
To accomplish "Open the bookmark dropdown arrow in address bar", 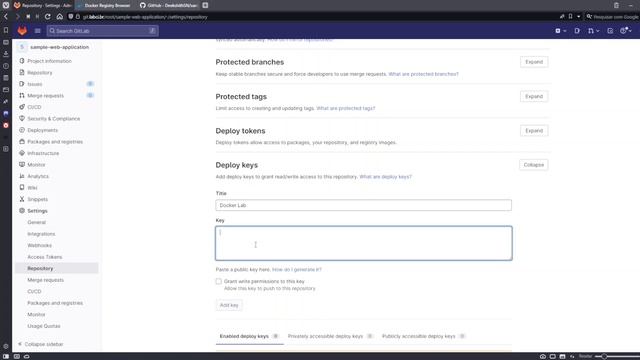I will click(578, 17).
